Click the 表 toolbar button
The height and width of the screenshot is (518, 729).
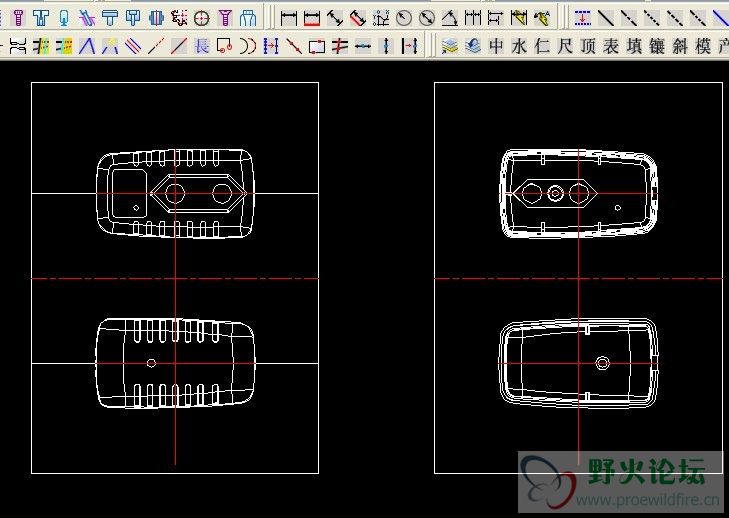pos(610,46)
